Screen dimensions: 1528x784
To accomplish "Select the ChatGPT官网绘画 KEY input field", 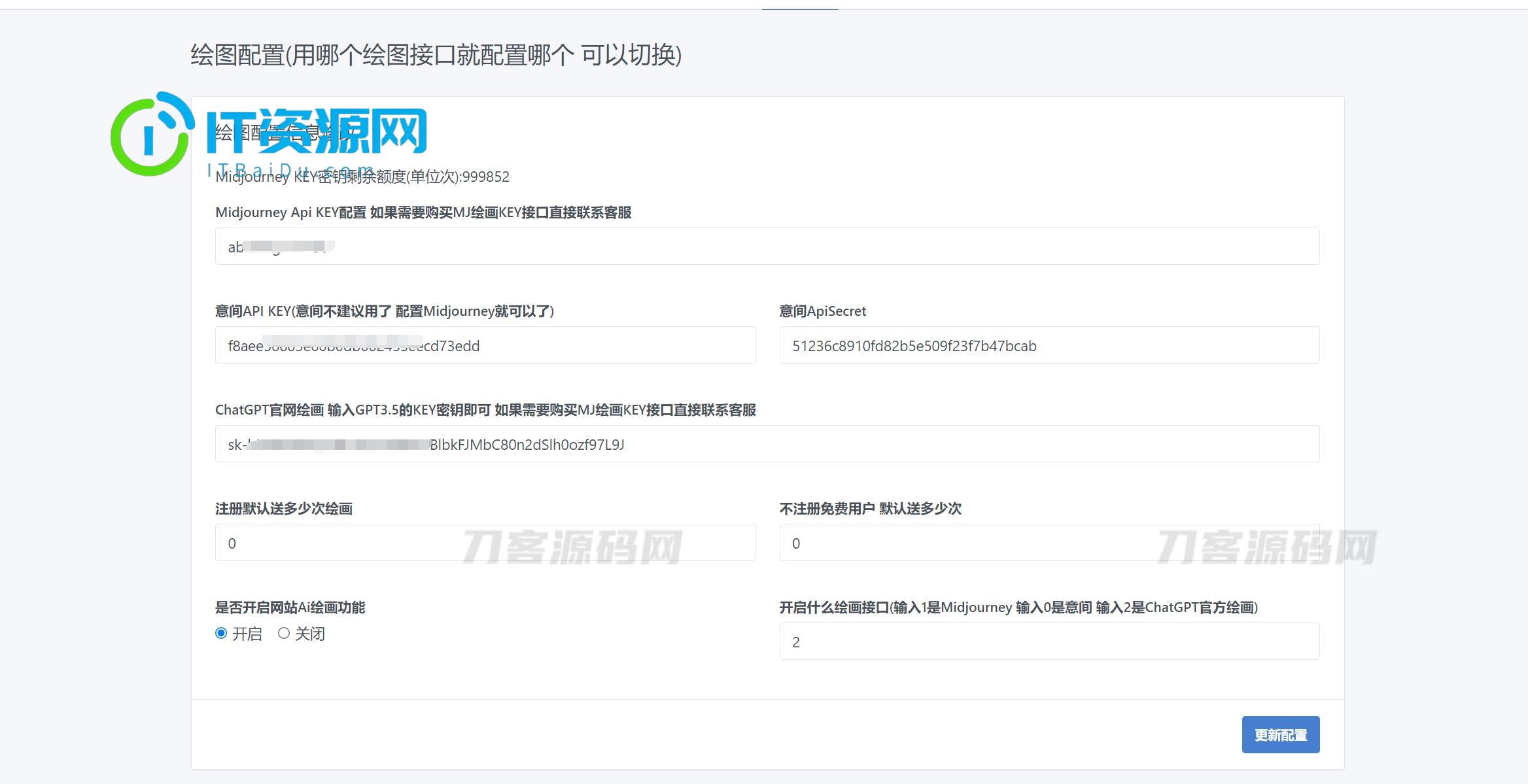I will click(x=767, y=444).
